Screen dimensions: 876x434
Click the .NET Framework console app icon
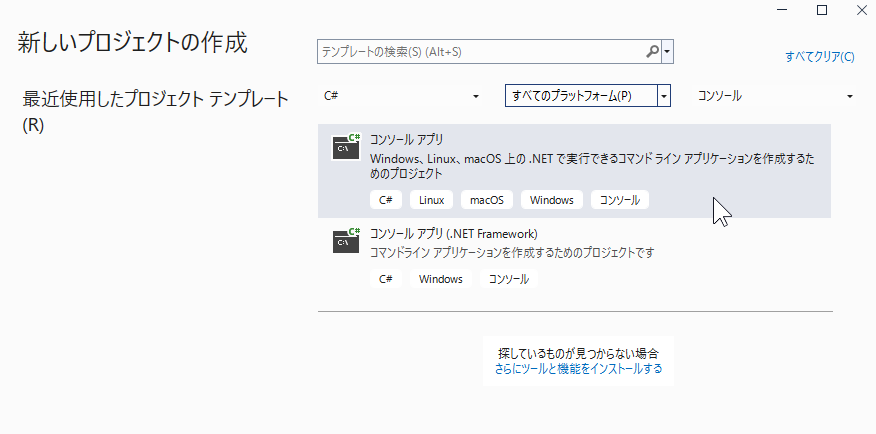pos(346,240)
